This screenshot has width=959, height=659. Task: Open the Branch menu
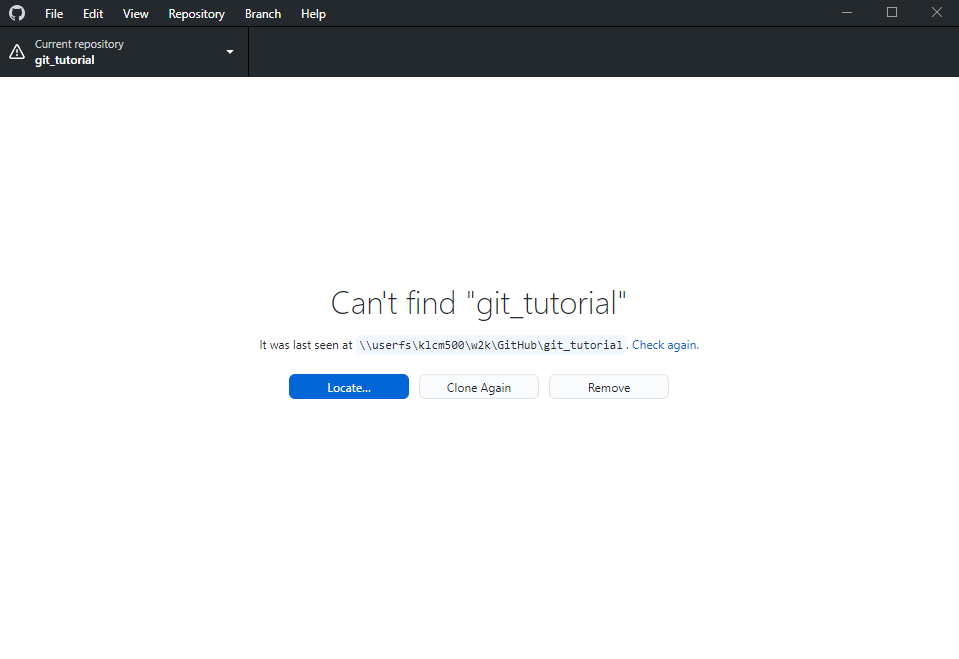tap(263, 13)
